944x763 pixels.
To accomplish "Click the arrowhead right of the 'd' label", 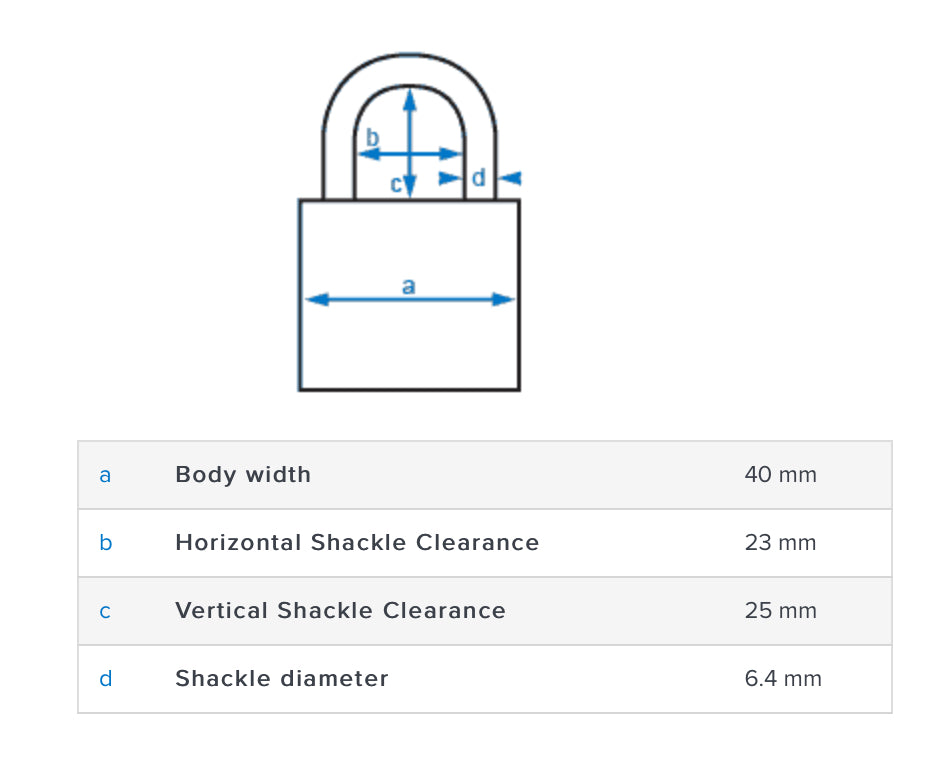I will (510, 178).
